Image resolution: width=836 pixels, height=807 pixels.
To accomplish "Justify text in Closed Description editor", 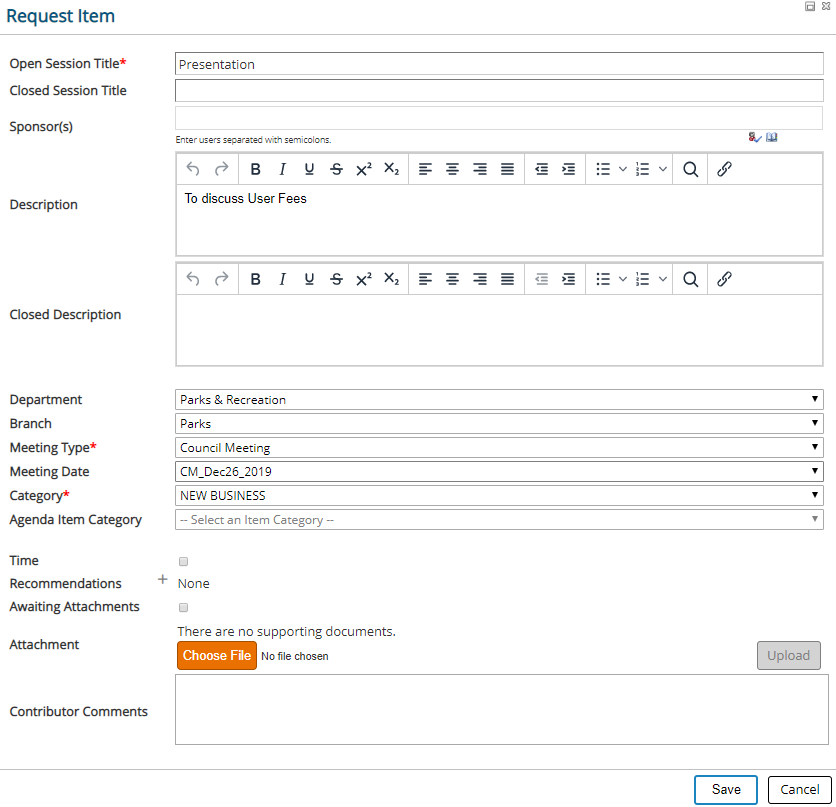I will point(508,279).
